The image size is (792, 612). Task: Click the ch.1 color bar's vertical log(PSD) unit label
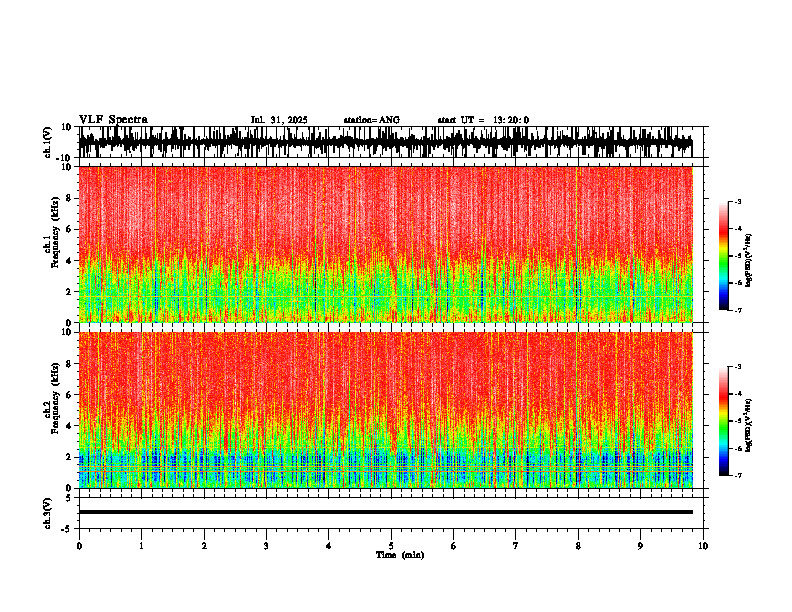(x=749, y=260)
